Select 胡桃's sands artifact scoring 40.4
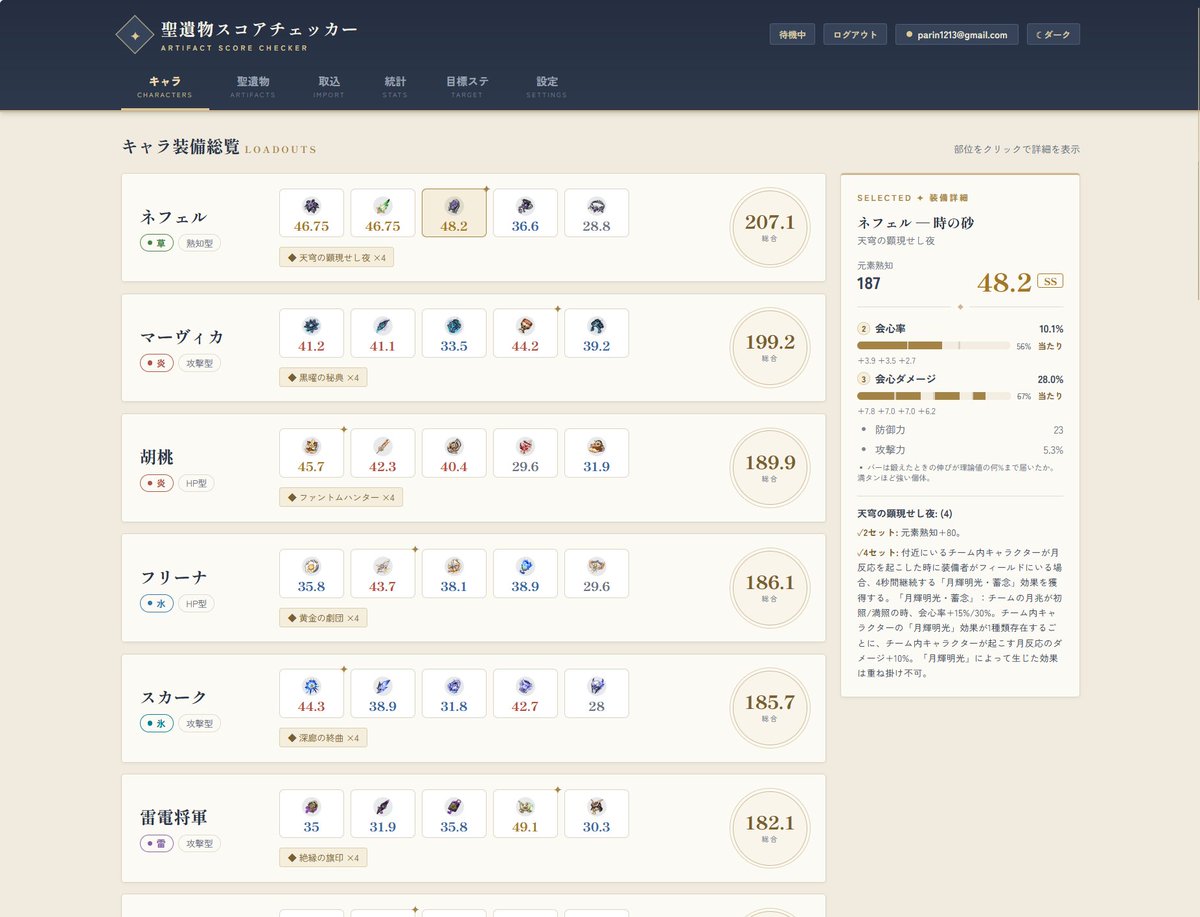The image size is (1200, 917). coord(454,453)
